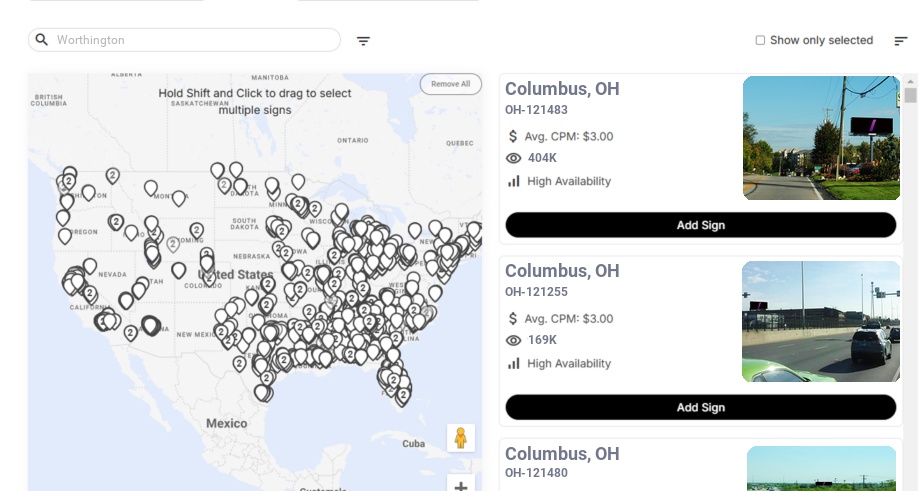Click the availability bars icon for OH-121483
920x491 pixels.
tap(514, 181)
